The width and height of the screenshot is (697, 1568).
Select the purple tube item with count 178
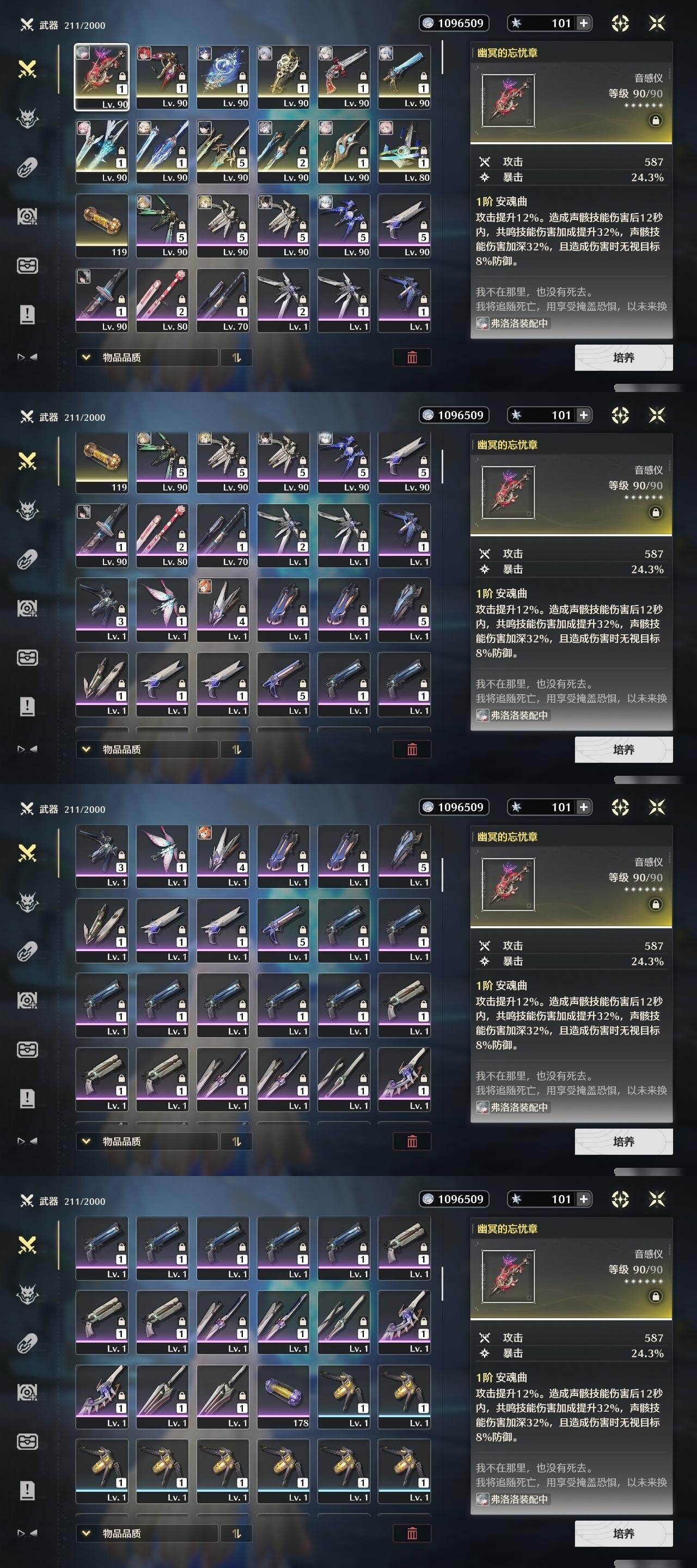click(284, 1397)
